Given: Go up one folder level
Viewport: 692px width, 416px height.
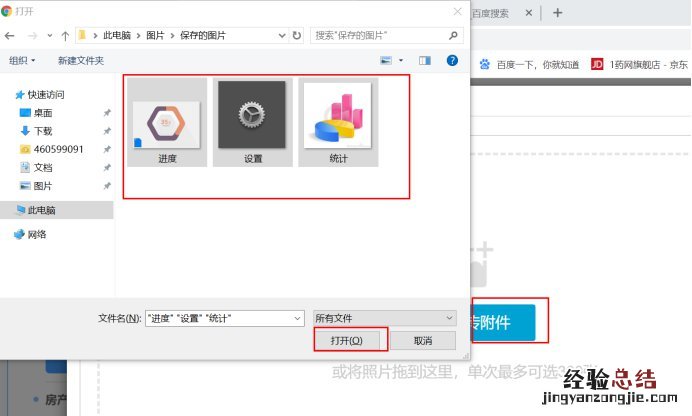Looking at the screenshot, I should coord(65,36).
